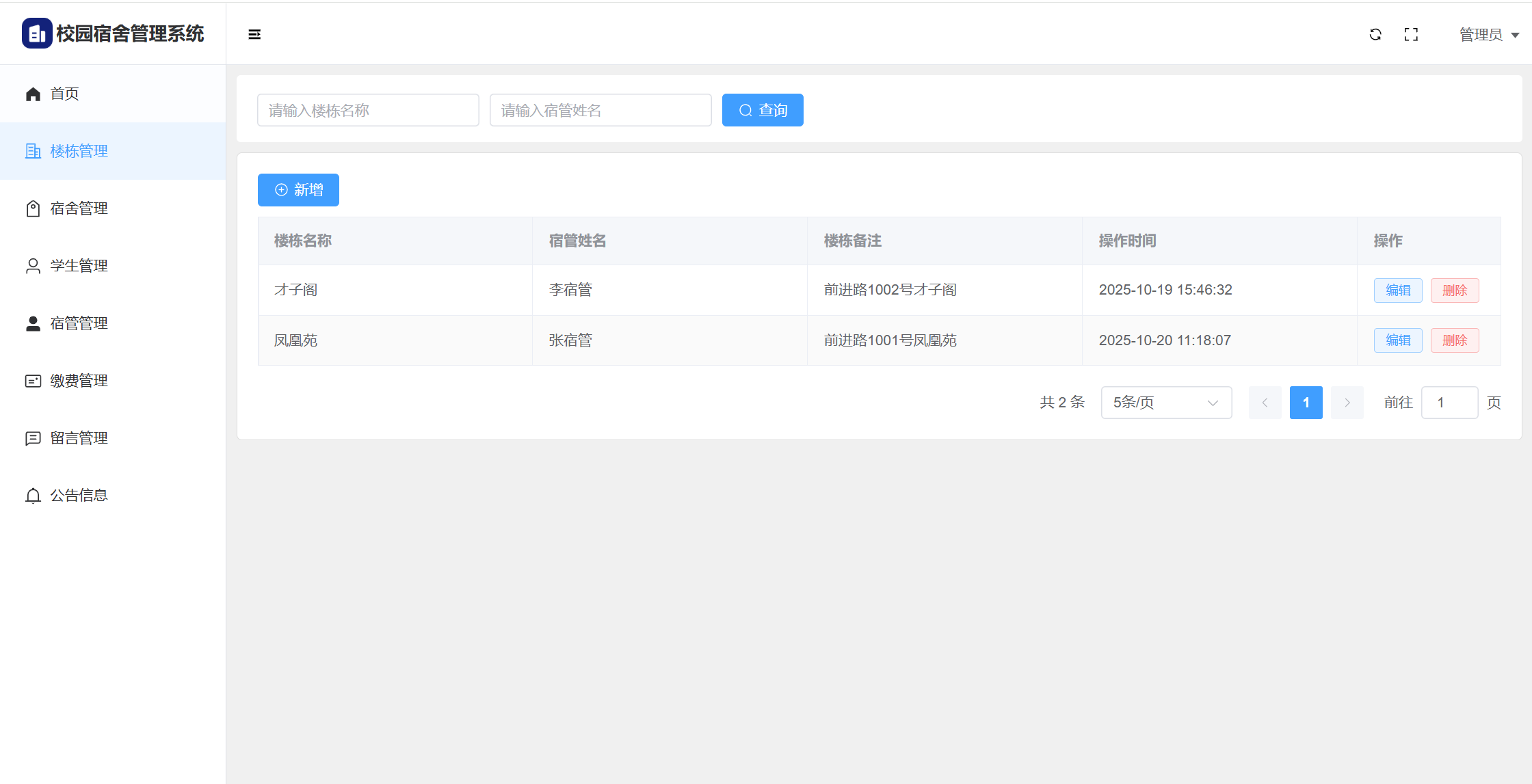Focus the 请输入楼栋名称 input field
1532x784 pixels.
tap(368, 110)
